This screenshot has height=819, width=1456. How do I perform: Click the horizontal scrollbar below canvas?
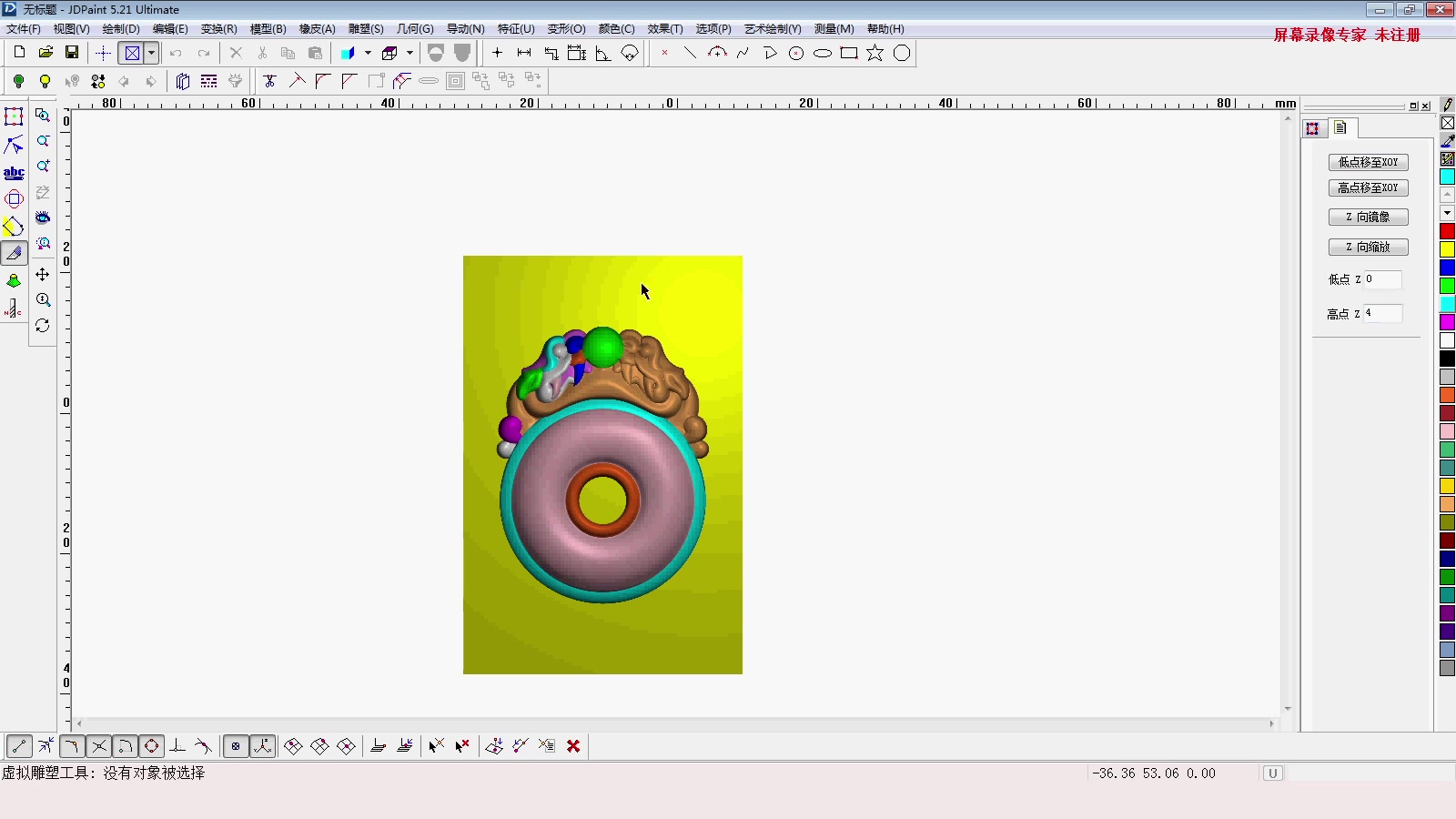[675, 724]
